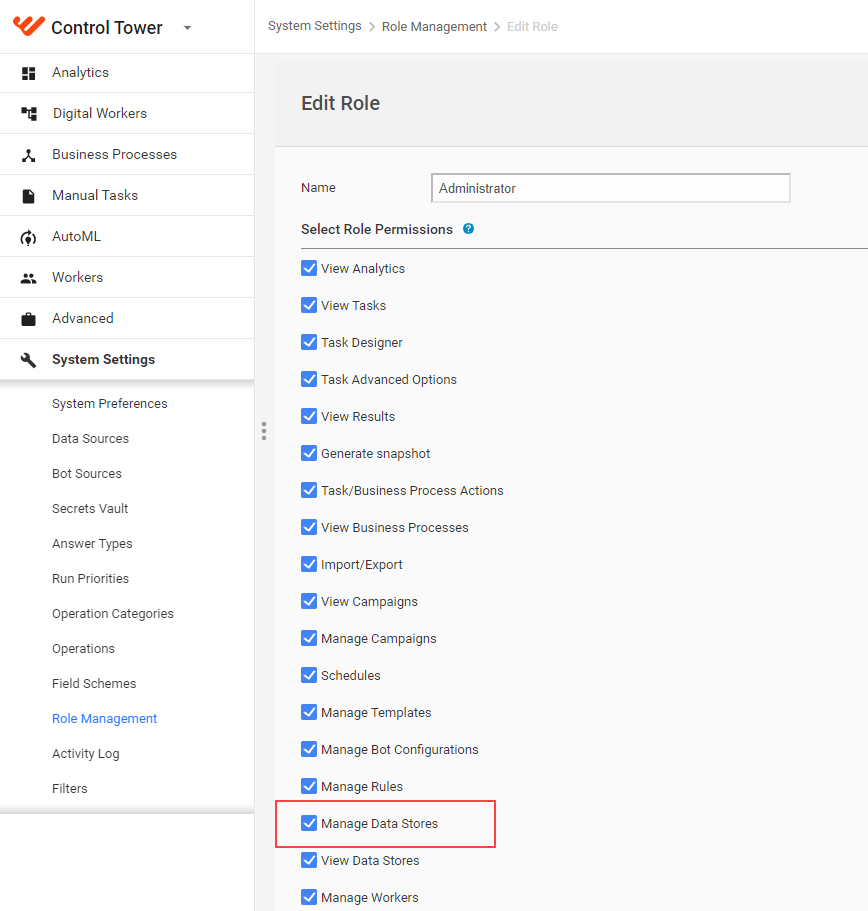Click the Workers people icon
The image size is (868, 911).
(x=28, y=279)
